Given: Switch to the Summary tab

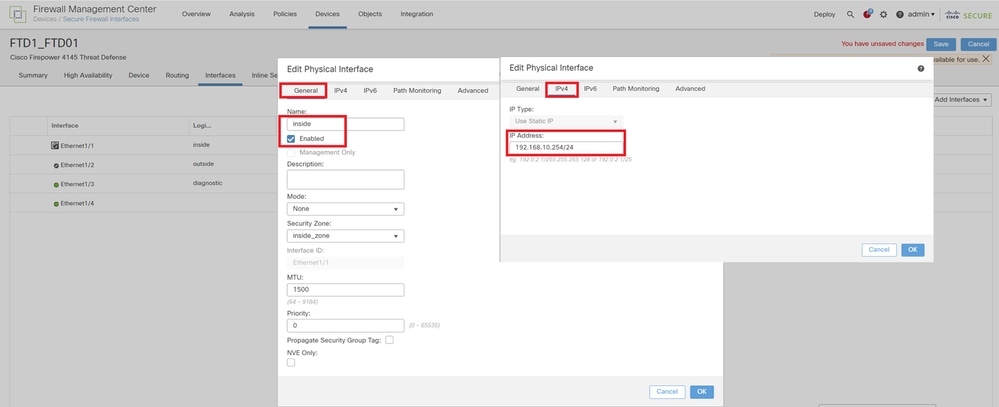Looking at the screenshot, I should click(33, 75).
